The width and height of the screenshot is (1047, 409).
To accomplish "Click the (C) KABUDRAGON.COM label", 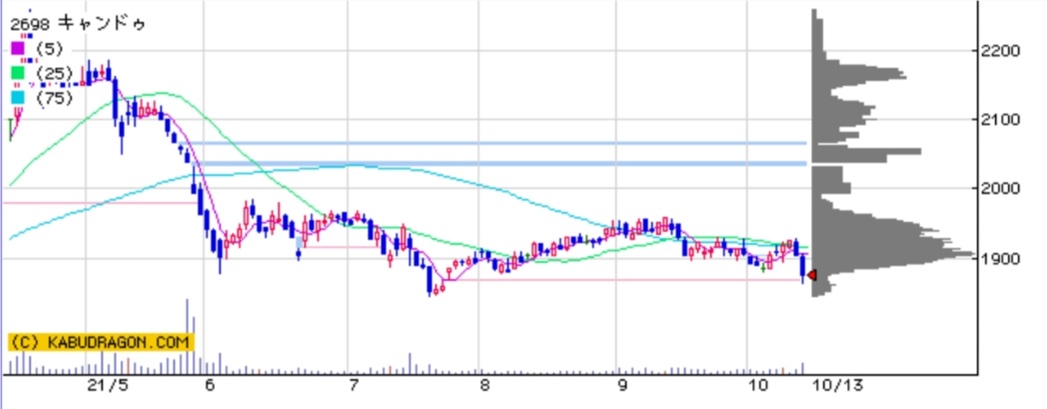I will click(101, 342).
